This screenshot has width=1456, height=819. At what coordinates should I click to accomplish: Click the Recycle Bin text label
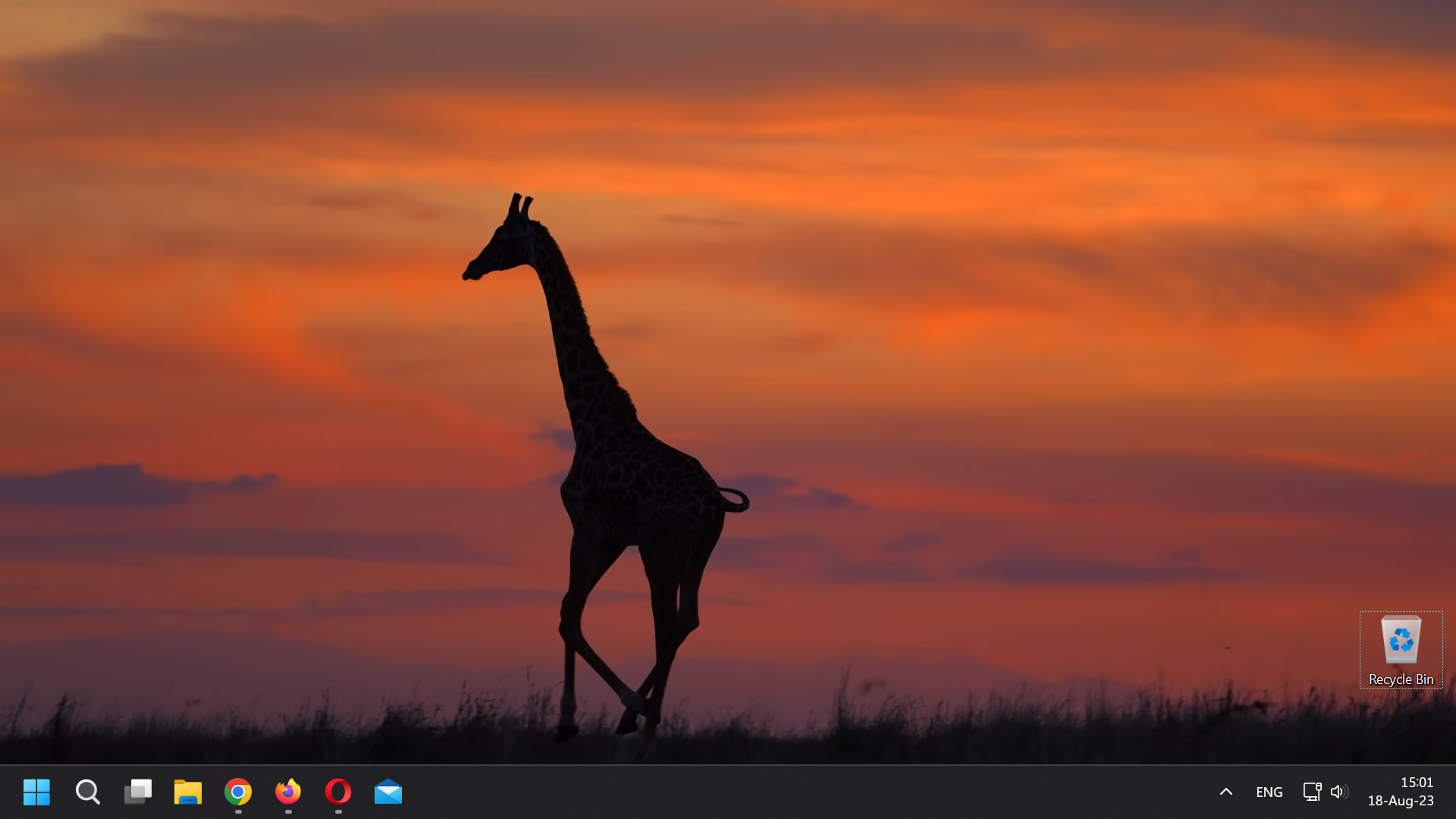point(1401,679)
